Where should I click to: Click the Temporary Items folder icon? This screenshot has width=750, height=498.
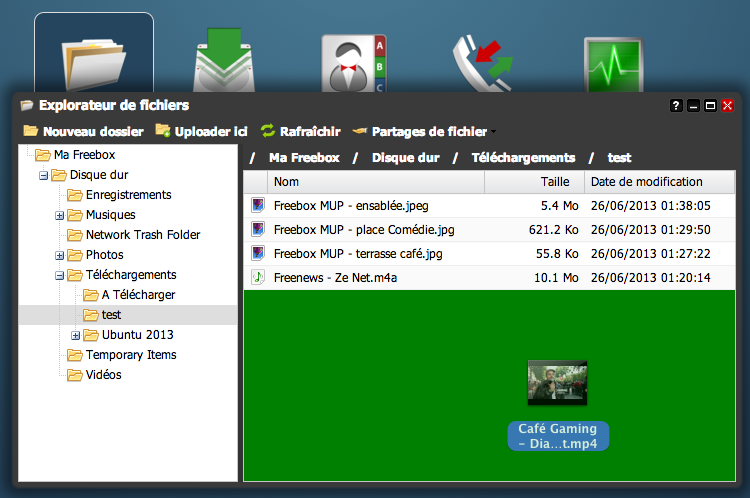tap(75, 355)
